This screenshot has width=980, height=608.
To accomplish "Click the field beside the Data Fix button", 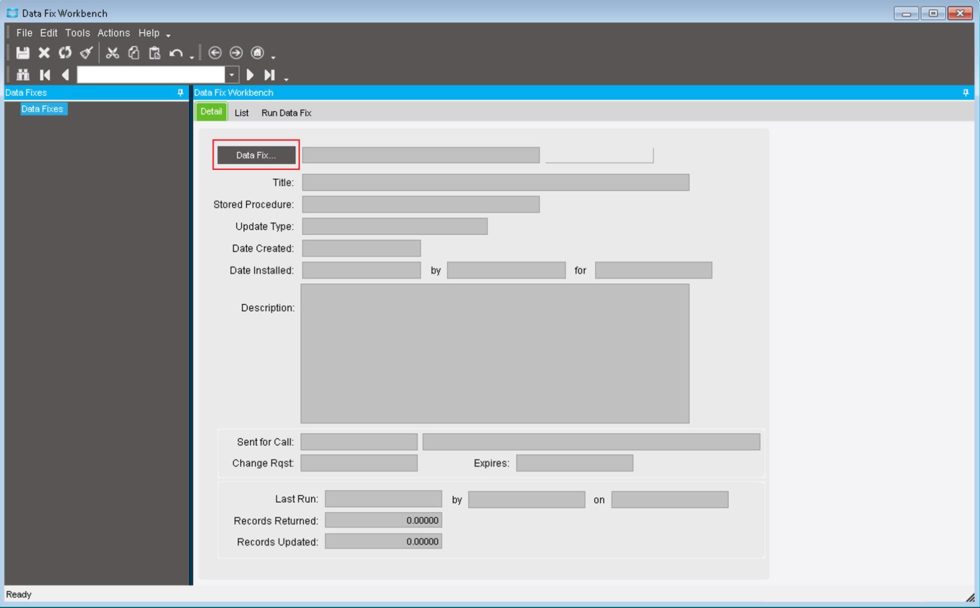I will point(421,155).
